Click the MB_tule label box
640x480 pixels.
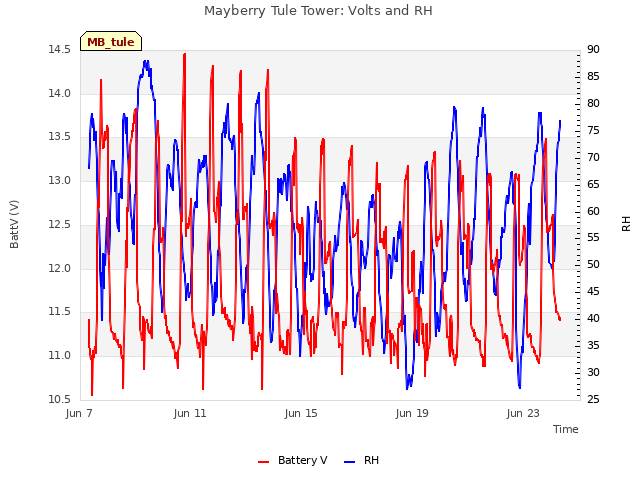(x=111, y=41)
